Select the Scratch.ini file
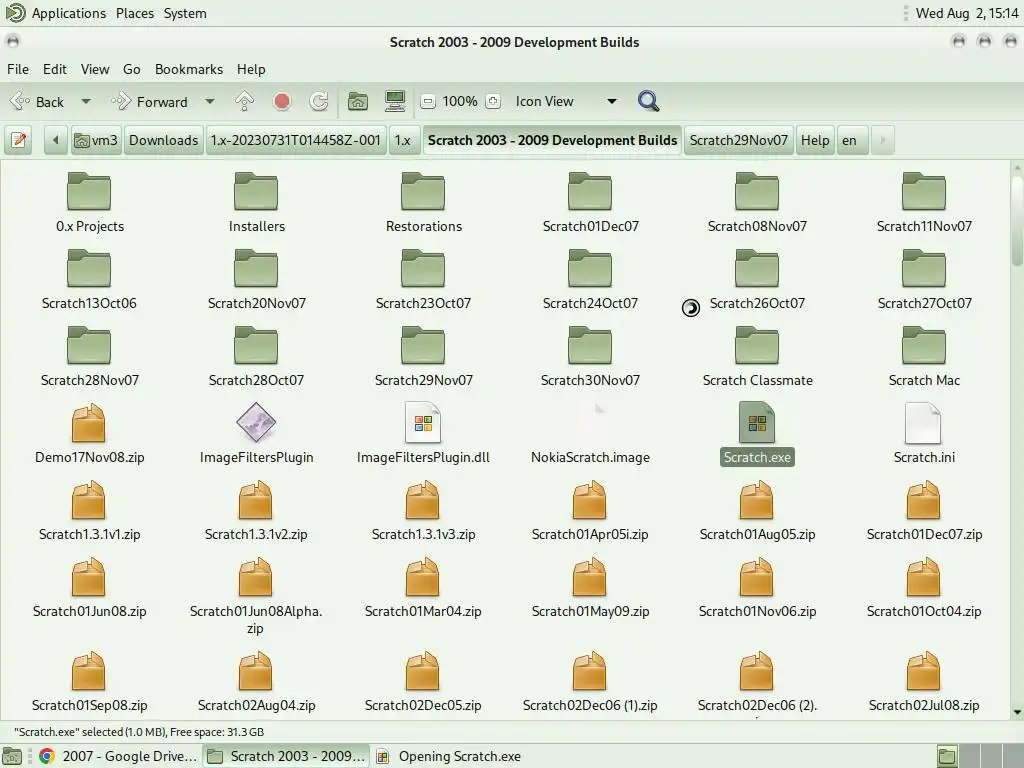The image size is (1024, 768). [924, 434]
